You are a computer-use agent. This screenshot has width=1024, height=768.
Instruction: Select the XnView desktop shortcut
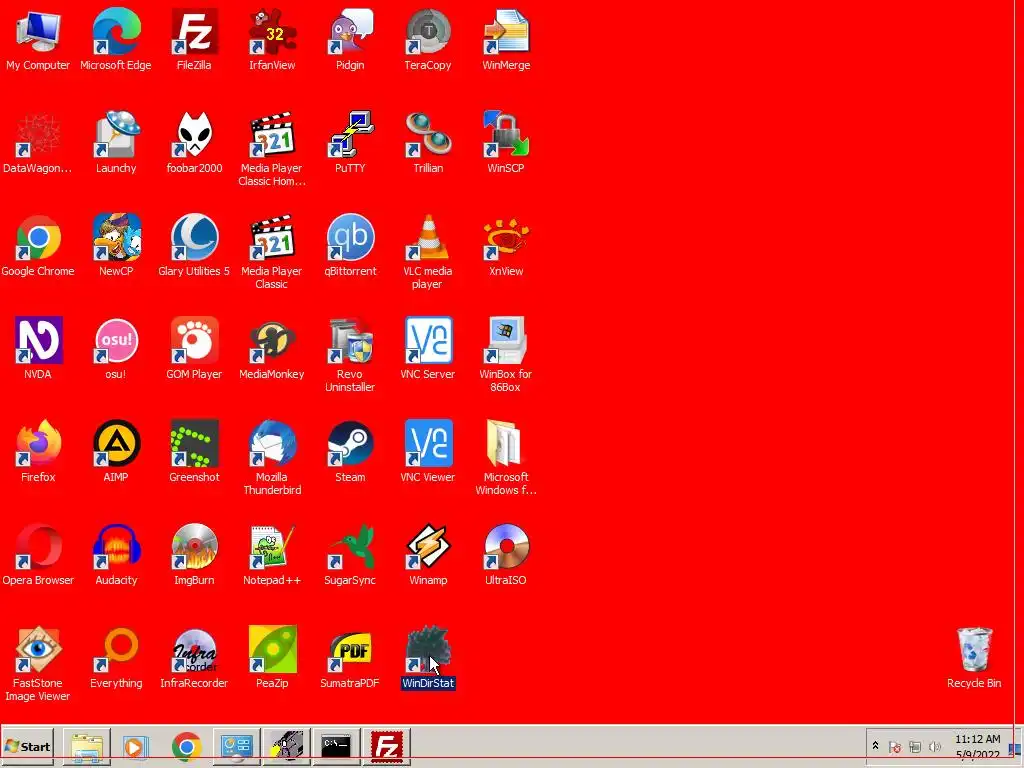[506, 238]
